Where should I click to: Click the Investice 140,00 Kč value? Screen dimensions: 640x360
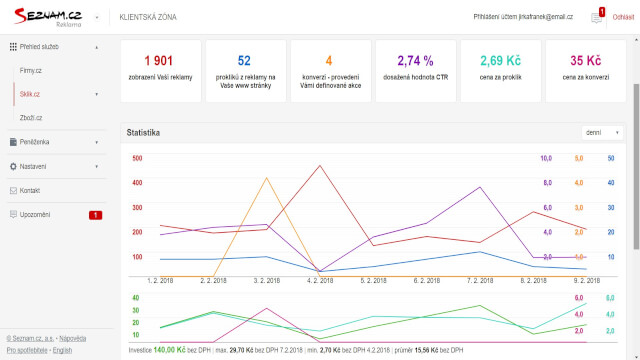click(x=169, y=350)
